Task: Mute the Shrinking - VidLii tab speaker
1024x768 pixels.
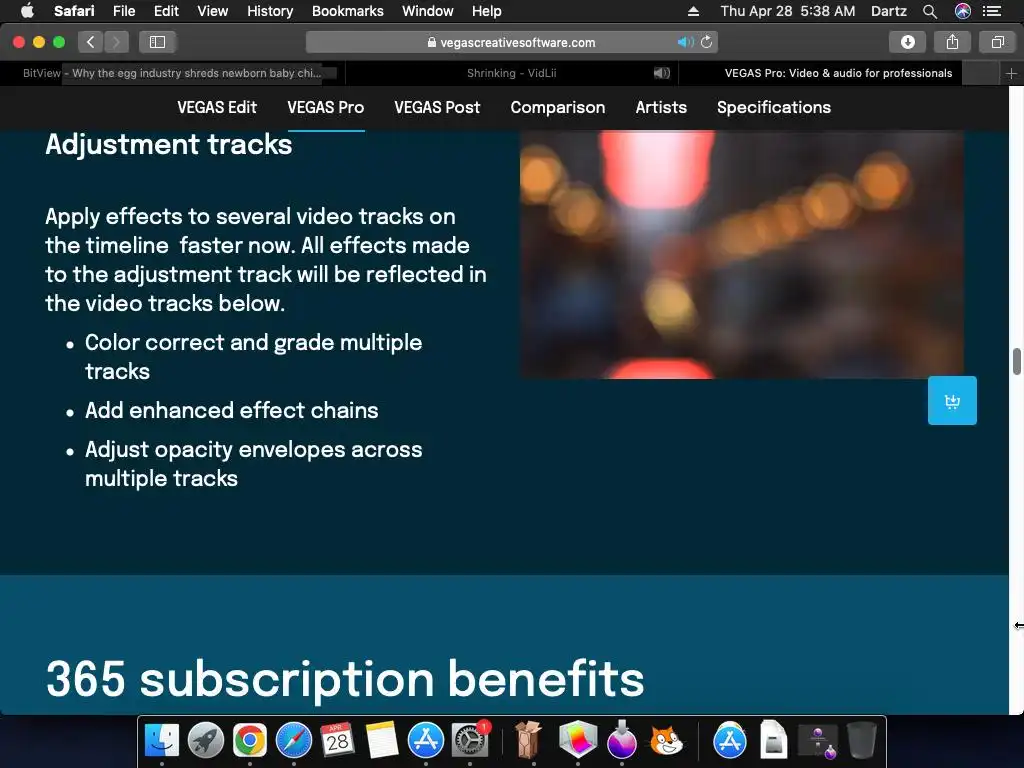Action: click(x=662, y=73)
